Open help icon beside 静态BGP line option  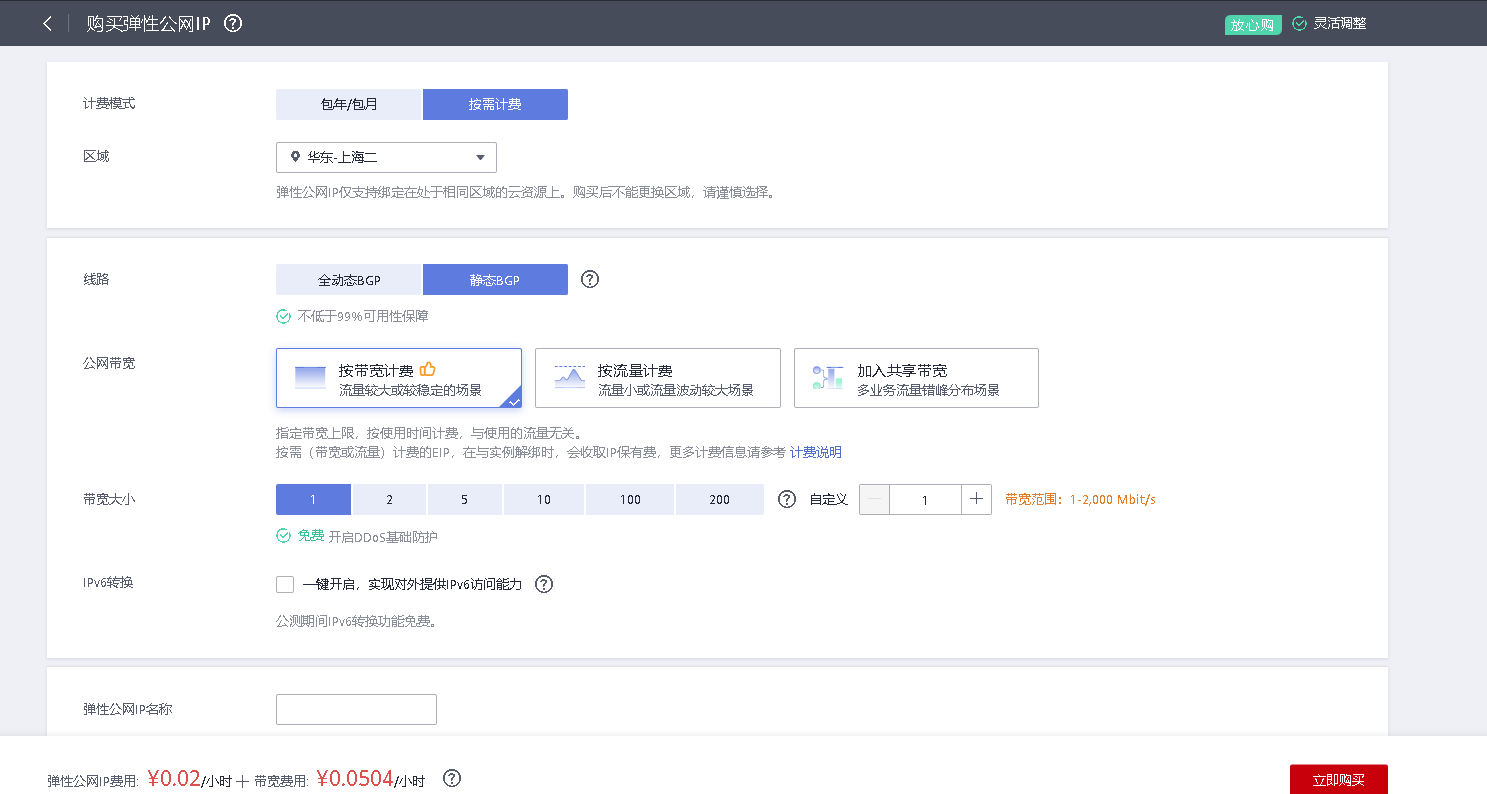point(590,279)
